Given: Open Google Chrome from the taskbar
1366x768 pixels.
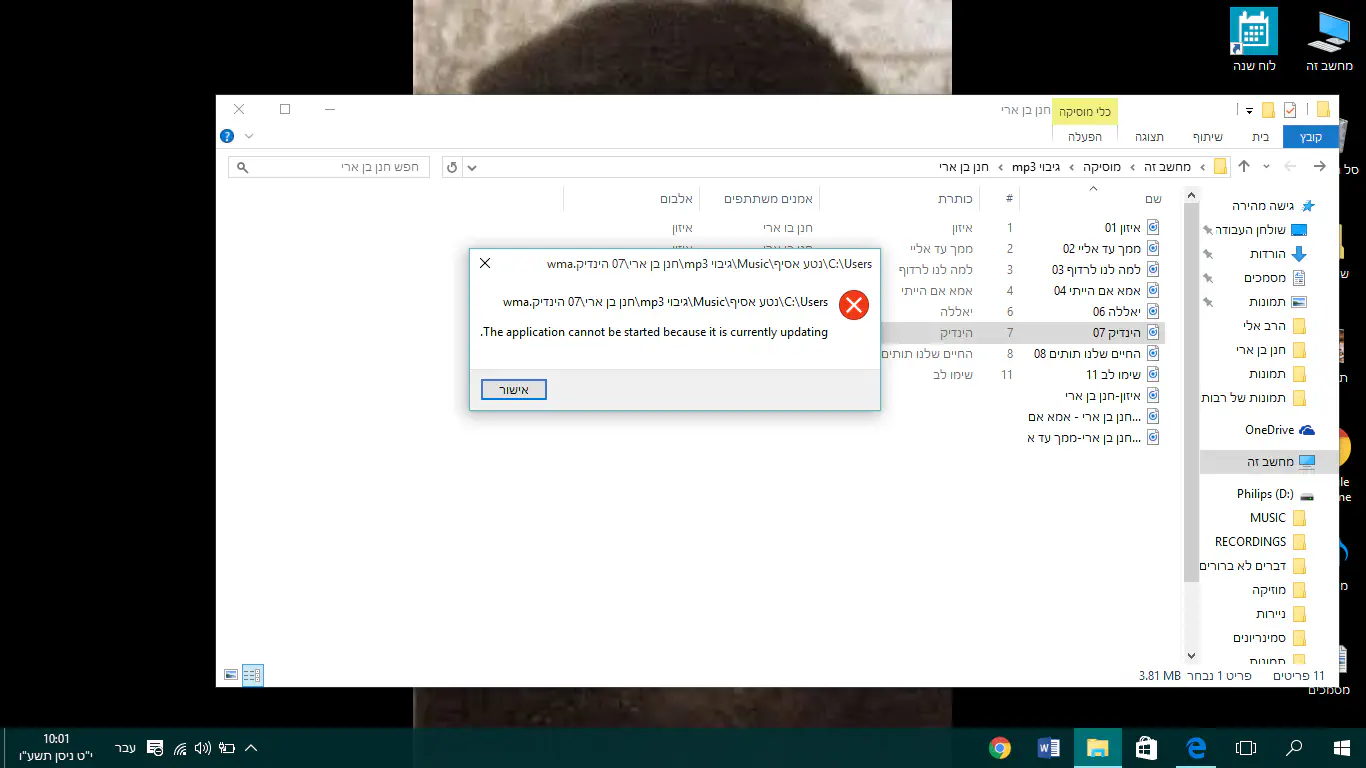Looking at the screenshot, I should tap(999, 748).
